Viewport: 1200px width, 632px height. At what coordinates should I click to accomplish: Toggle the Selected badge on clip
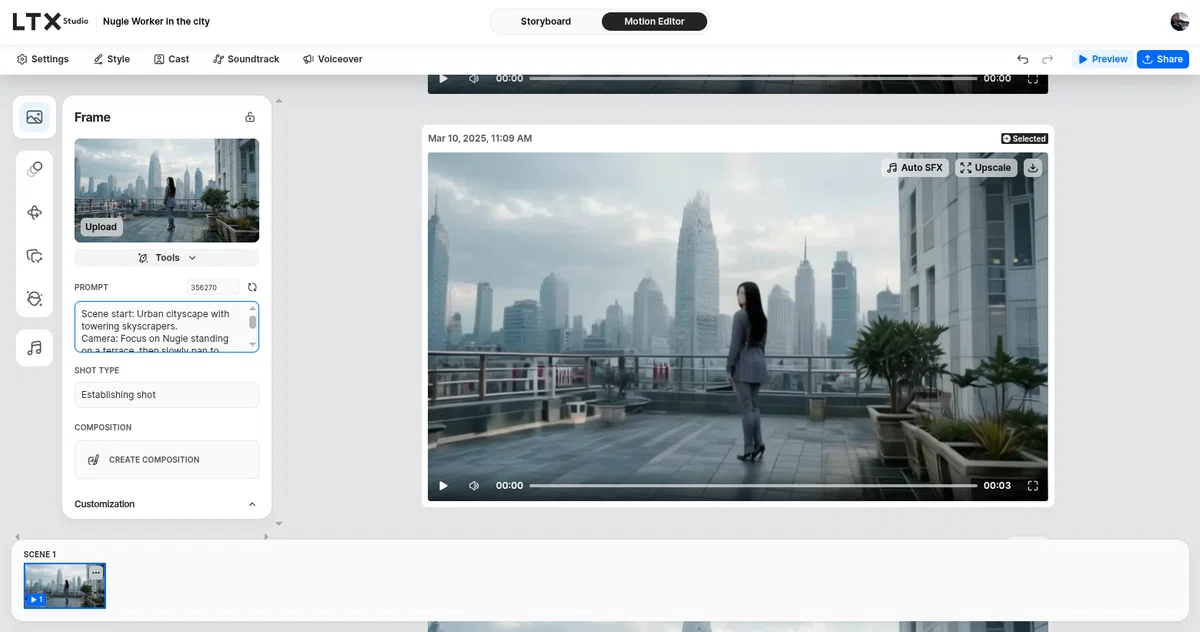point(1024,139)
